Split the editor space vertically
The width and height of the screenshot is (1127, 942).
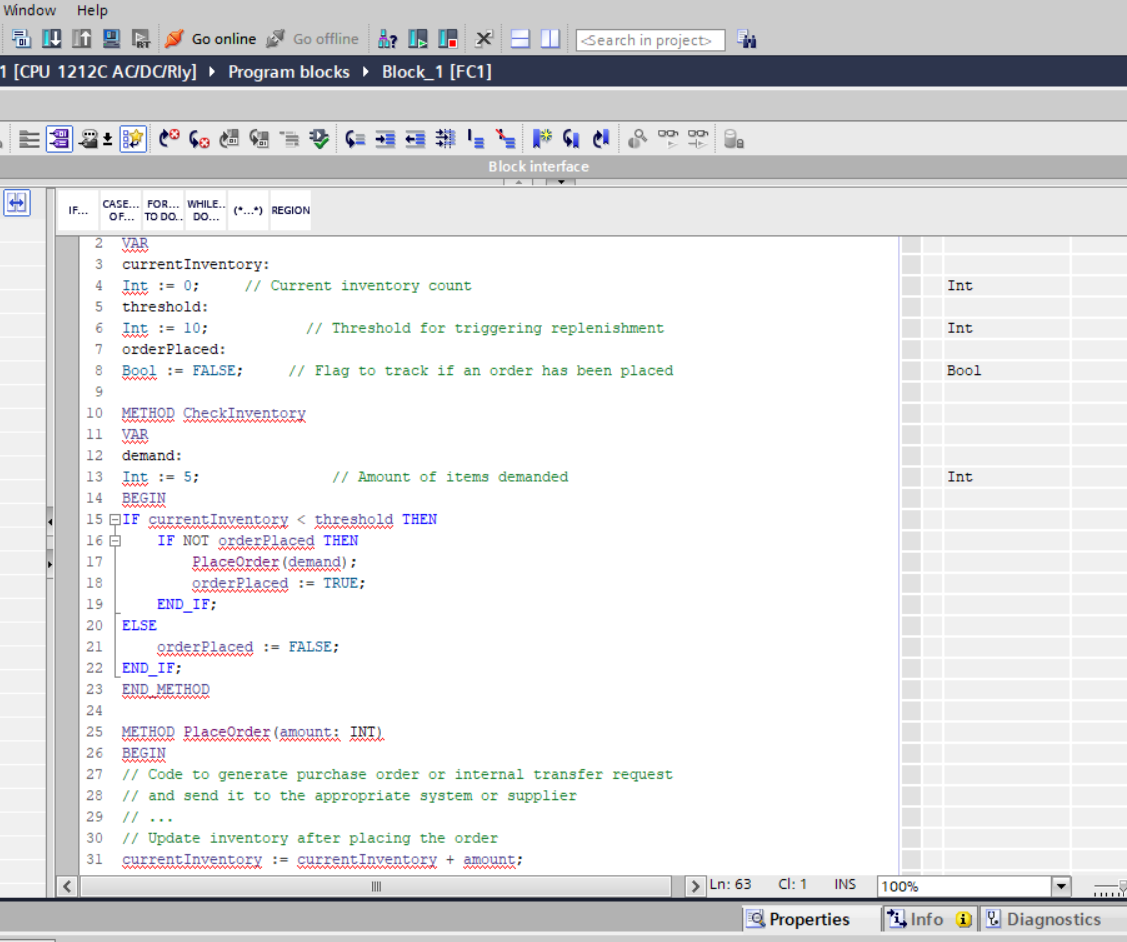click(551, 39)
